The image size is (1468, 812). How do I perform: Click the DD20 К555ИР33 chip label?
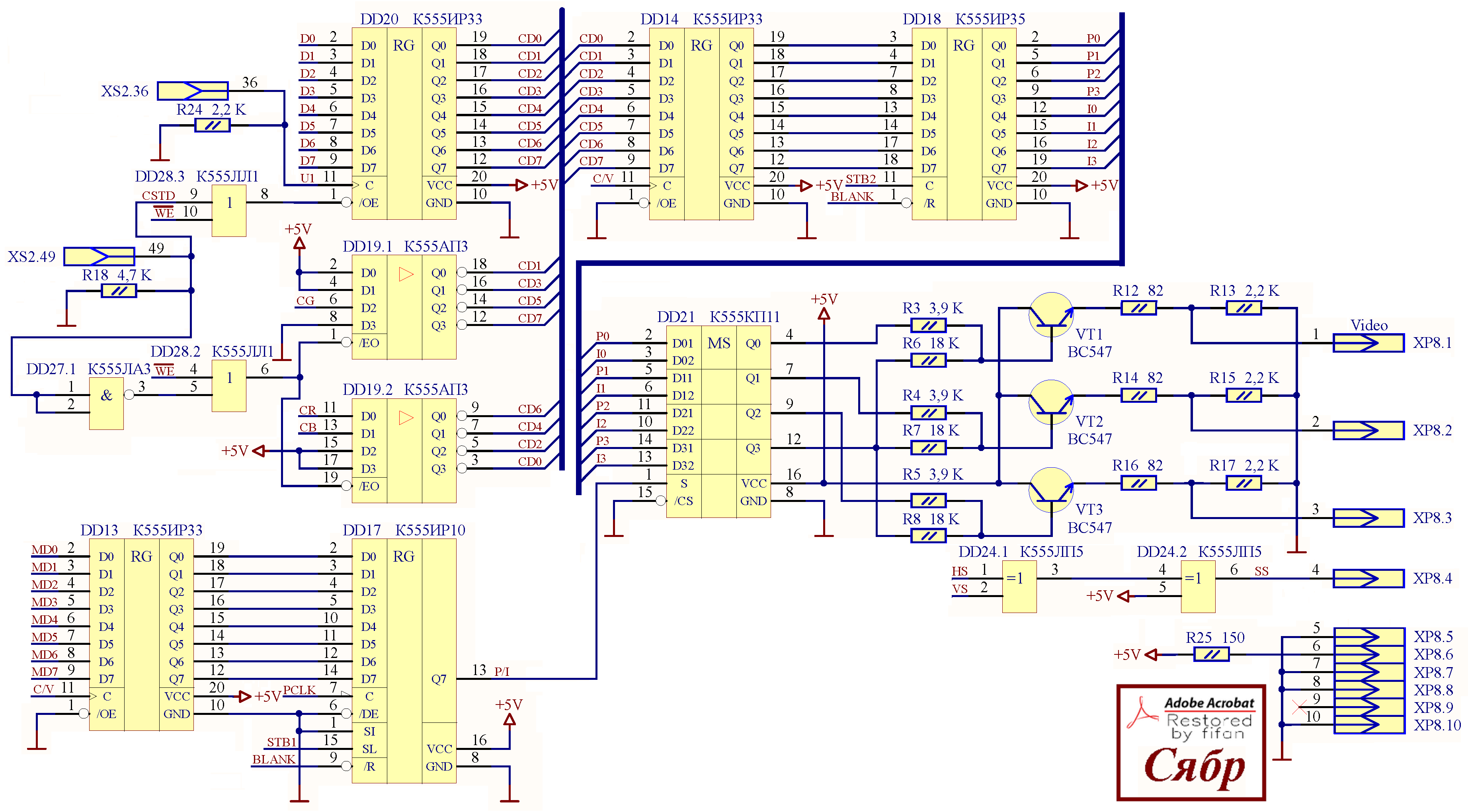click(x=421, y=19)
